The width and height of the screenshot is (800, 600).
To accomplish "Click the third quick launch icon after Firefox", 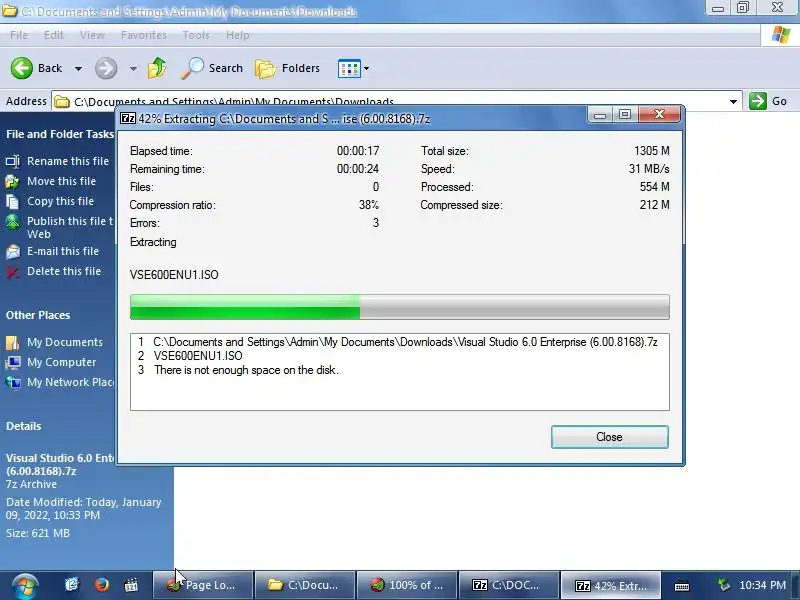I will (131, 585).
